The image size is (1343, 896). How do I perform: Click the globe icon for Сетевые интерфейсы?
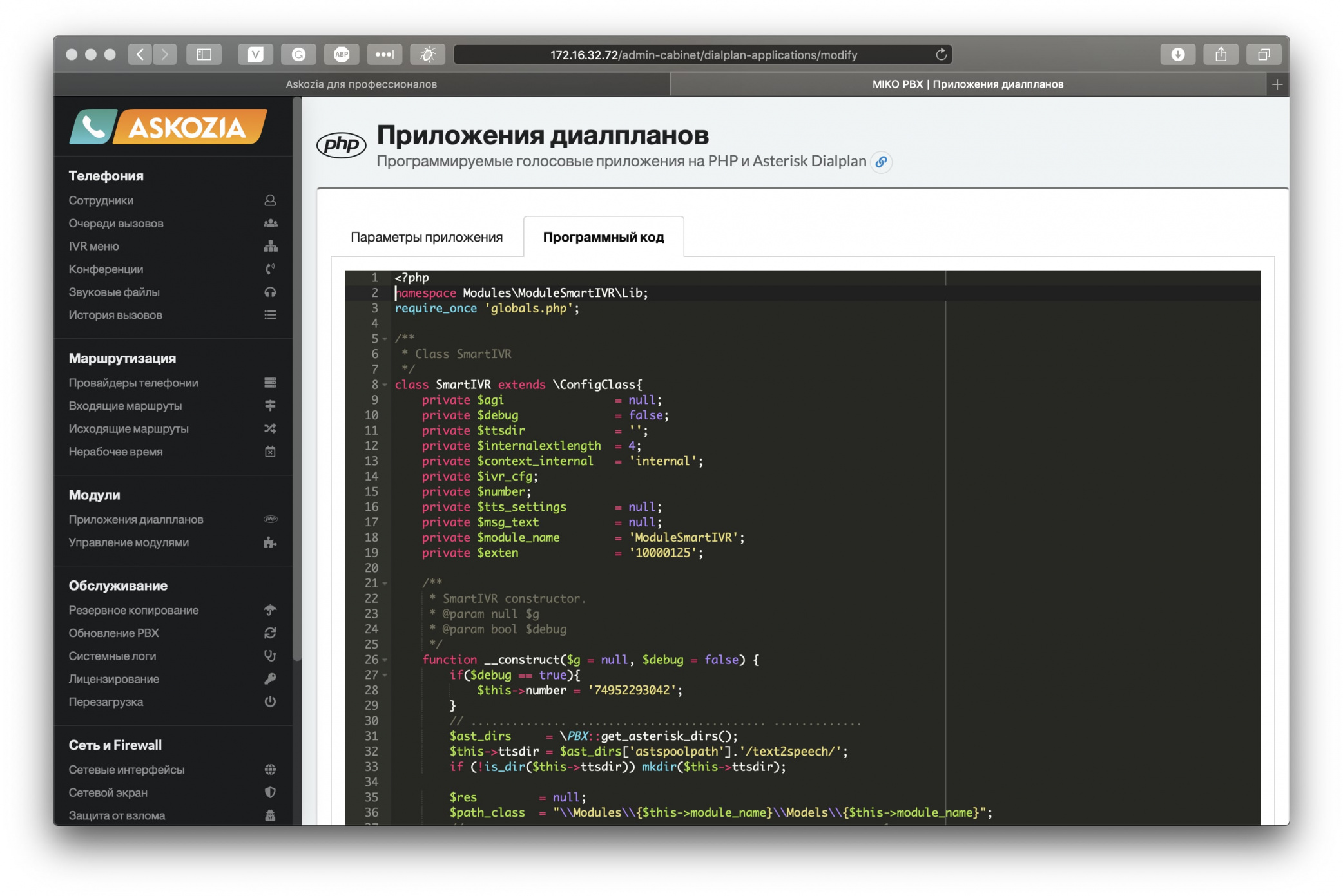[x=270, y=769]
